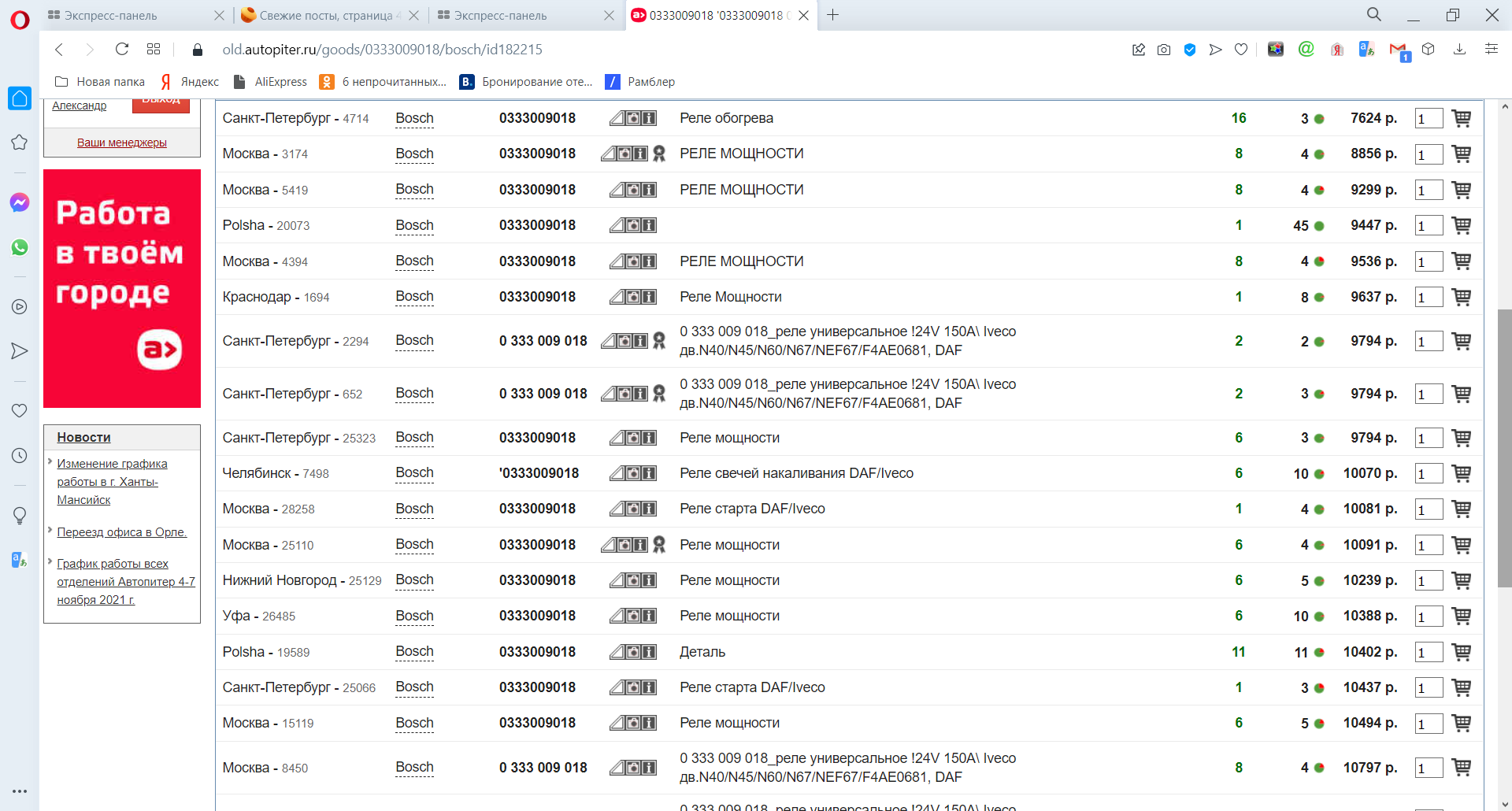Click the quantity field in the Нижний Новгород row

(1429, 581)
